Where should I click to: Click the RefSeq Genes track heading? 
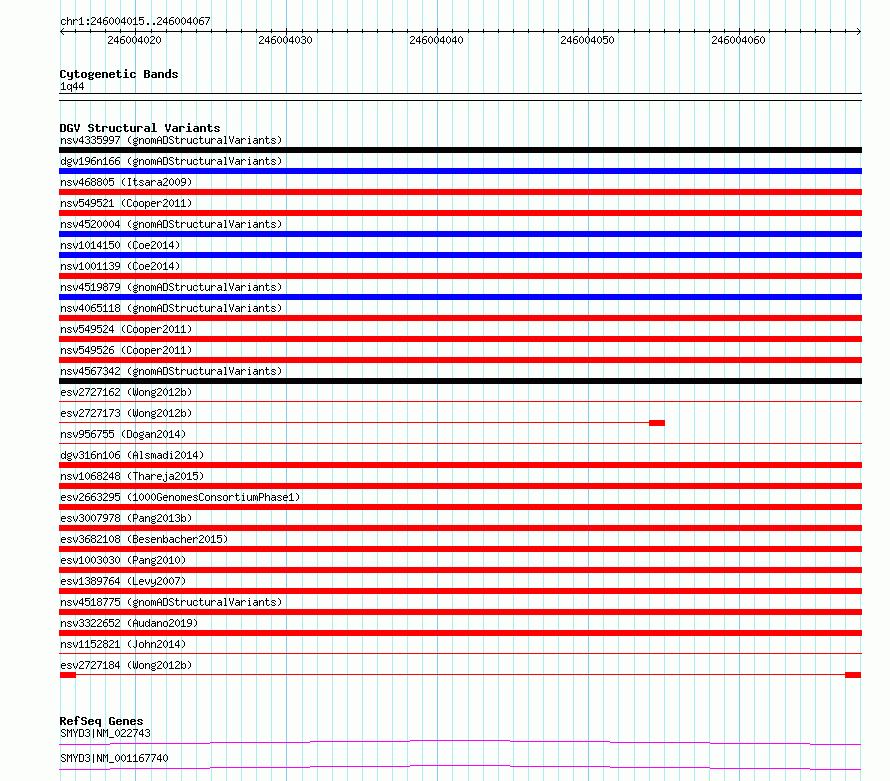(101, 721)
